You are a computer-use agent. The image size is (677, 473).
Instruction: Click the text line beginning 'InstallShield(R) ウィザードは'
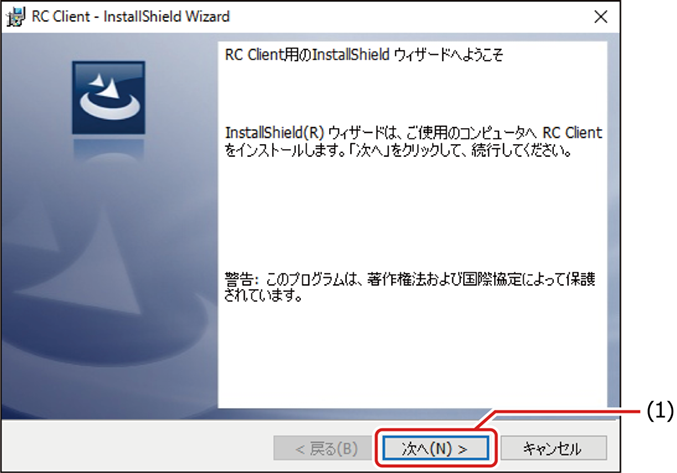(x=413, y=132)
